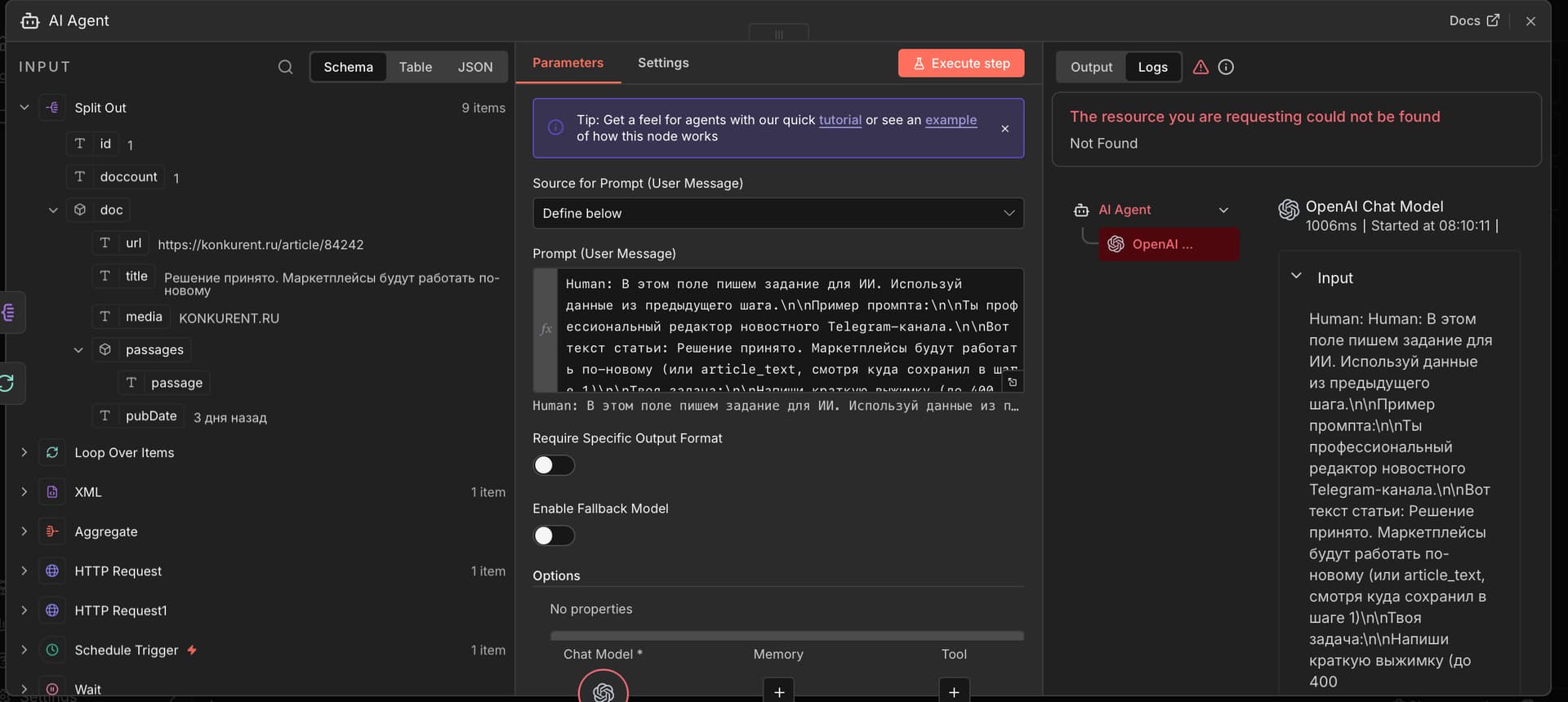
Task: Collapse the Input section in logs
Action: pyautogui.click(x=1296, y=277)
